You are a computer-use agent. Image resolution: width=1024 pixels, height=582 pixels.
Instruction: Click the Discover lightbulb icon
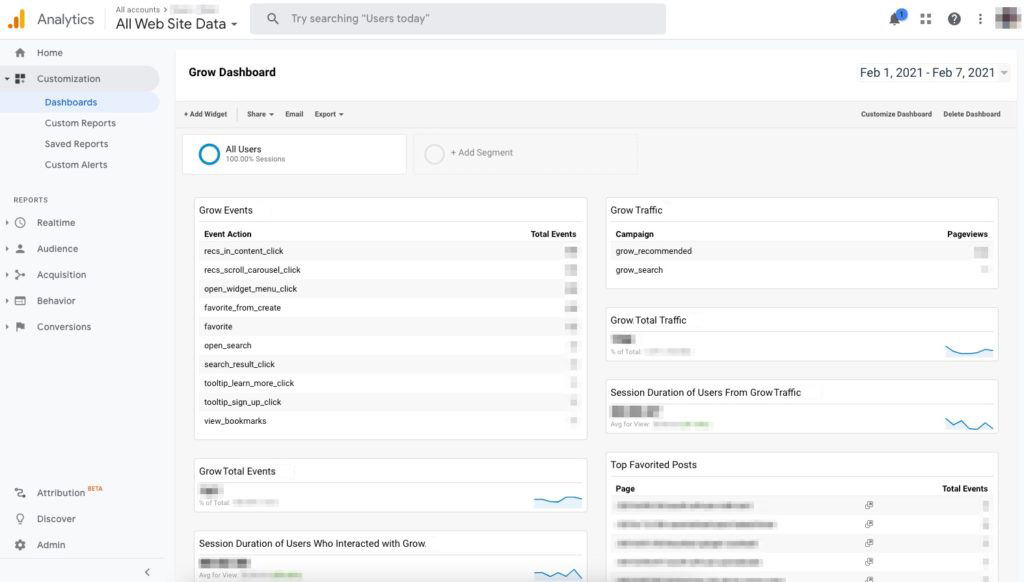pos(18,518)
